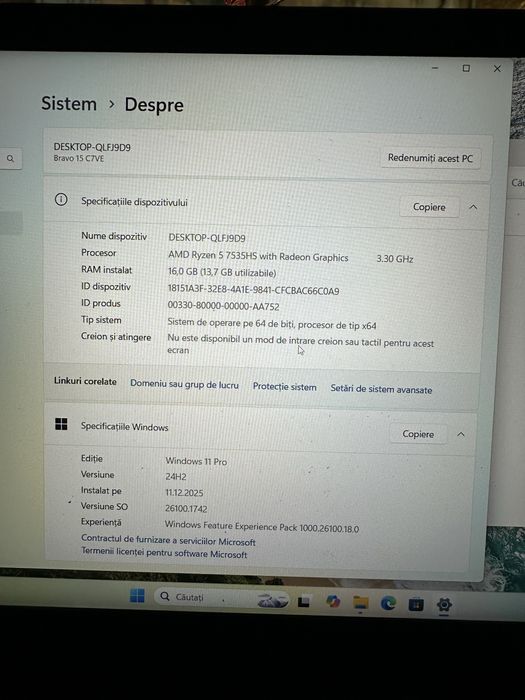The image size is (525, 700).
Task: Open Protecție sistem link
Action: pyautogui.click(x=284, y=387)
